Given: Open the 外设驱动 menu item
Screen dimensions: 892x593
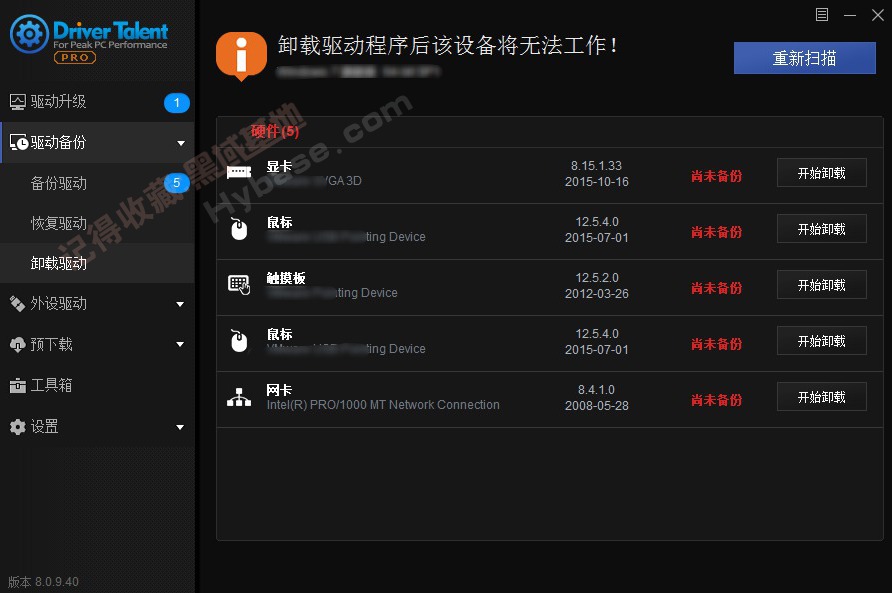Looking at the screenshot, I should tap(97, 304).
